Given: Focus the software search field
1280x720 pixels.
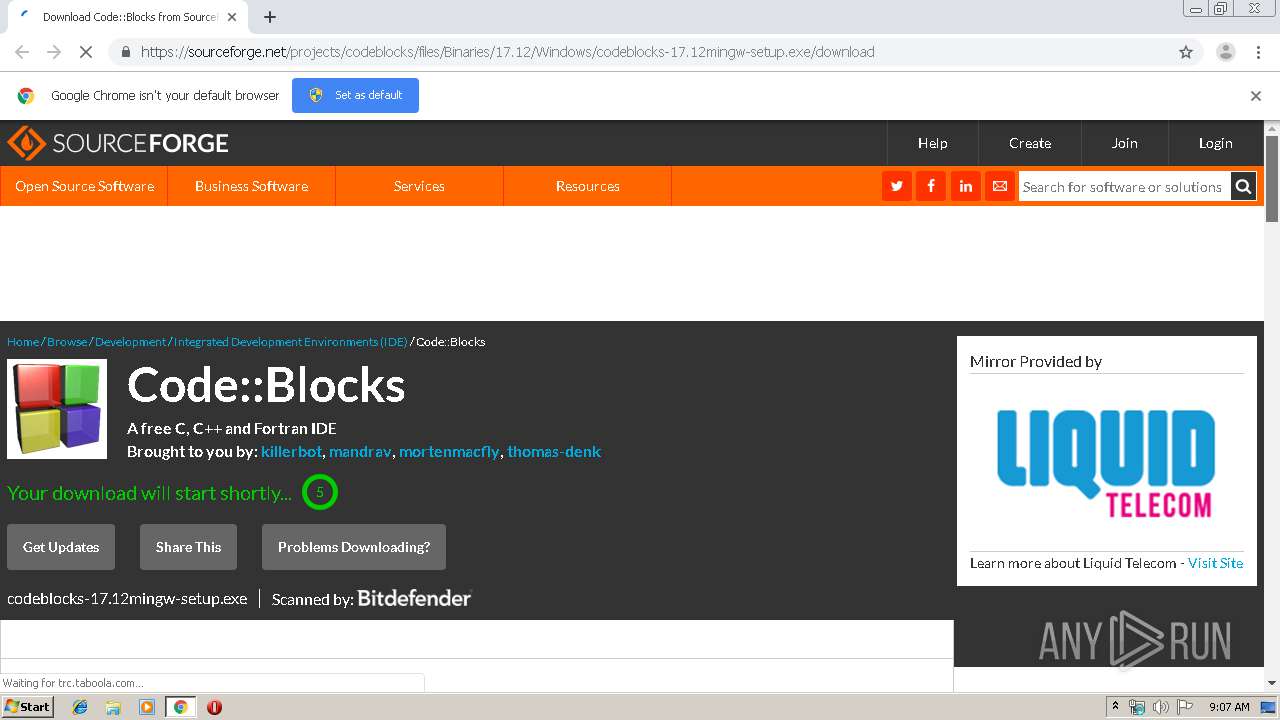Looking at the screenshot, I should [1124, 187].
